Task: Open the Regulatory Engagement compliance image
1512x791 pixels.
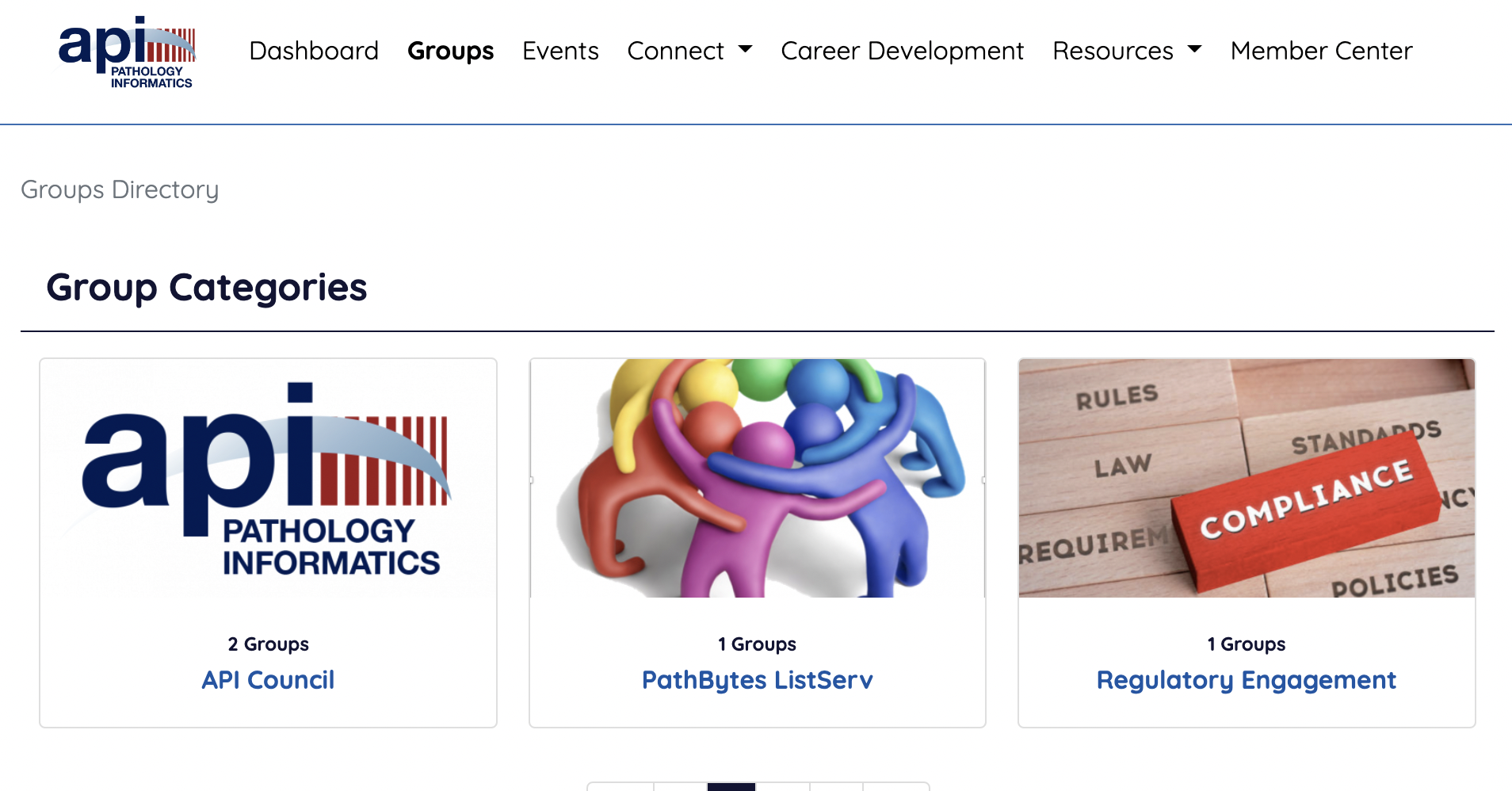Action: (1247, 478)
